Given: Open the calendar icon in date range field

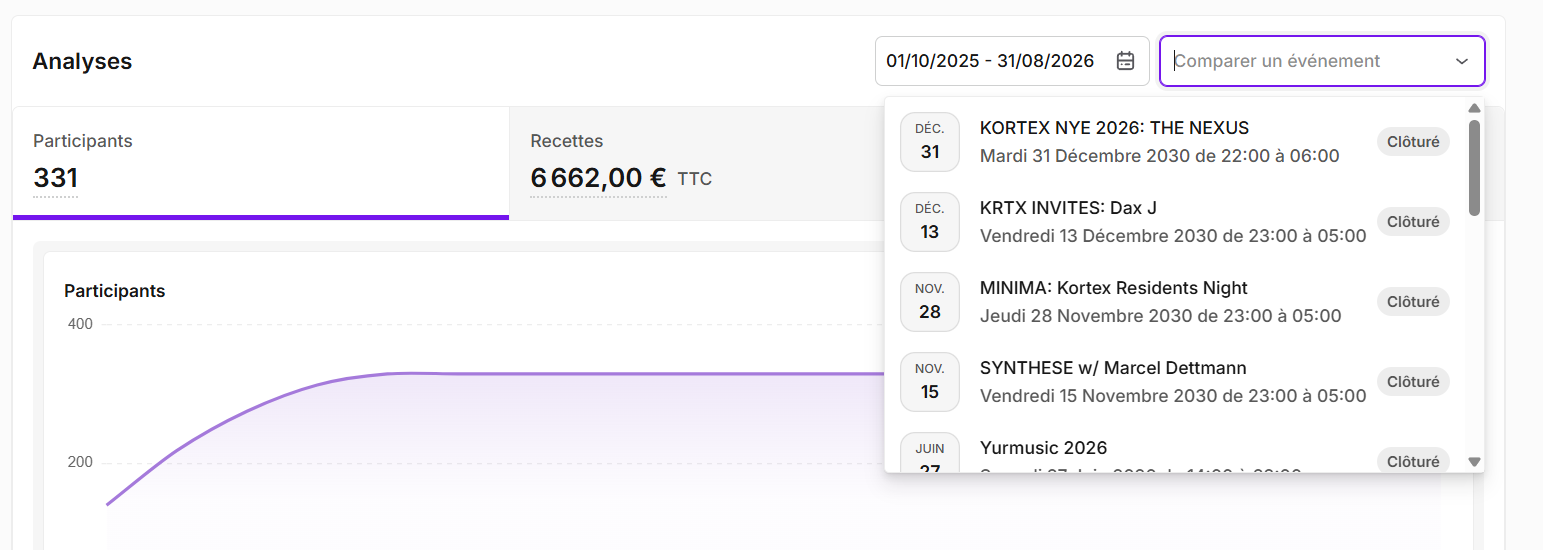Looking at the screenshot, I should click(1125, 61).
